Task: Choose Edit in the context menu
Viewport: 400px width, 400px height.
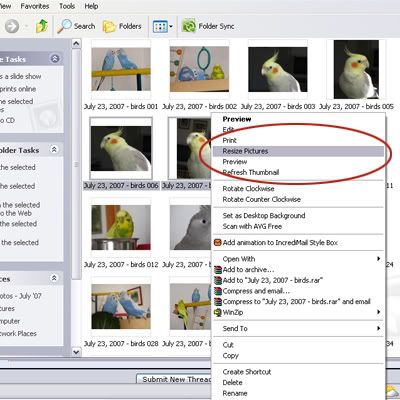Action: [x=298, y=129]
